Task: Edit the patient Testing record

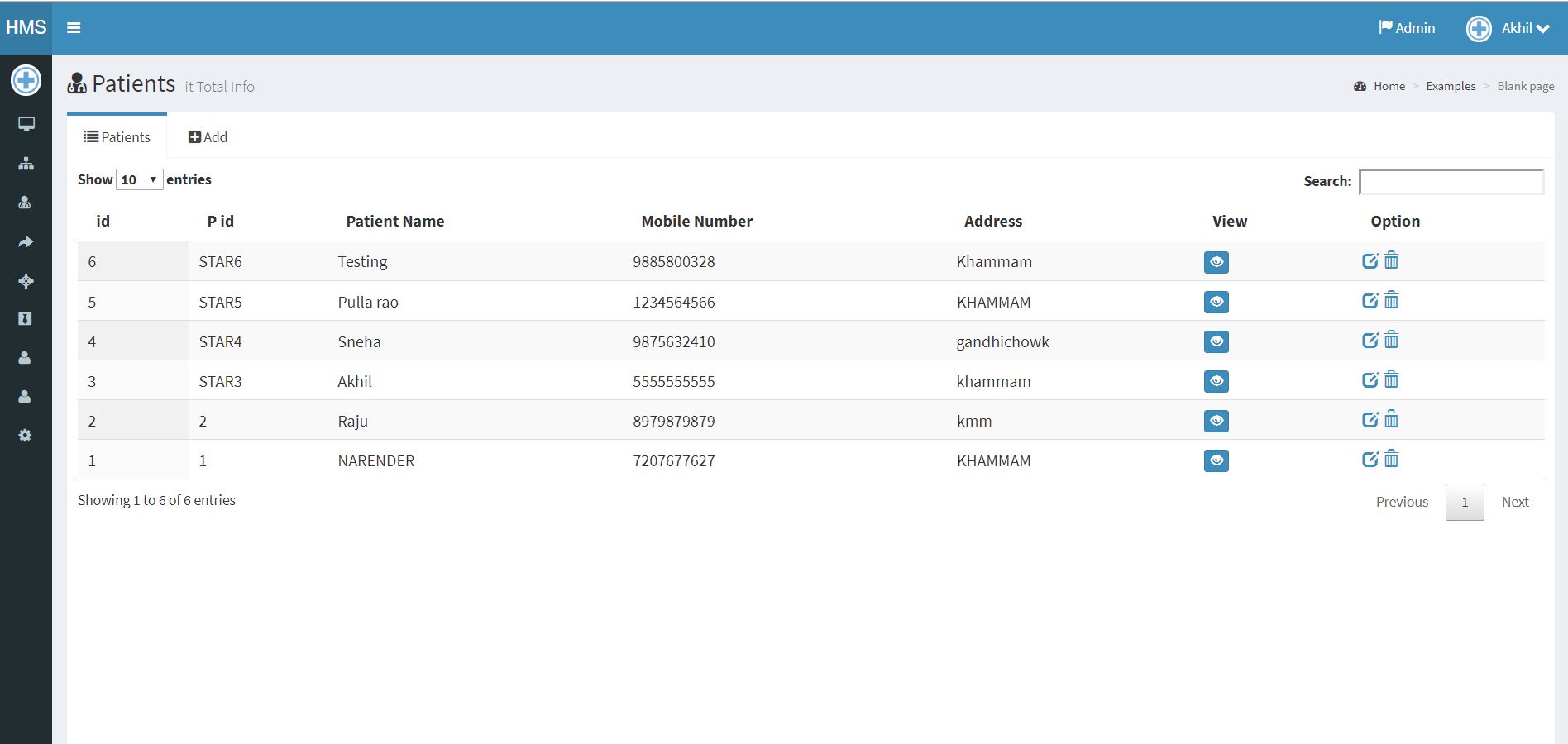Action: click(x=1370, y=261)
